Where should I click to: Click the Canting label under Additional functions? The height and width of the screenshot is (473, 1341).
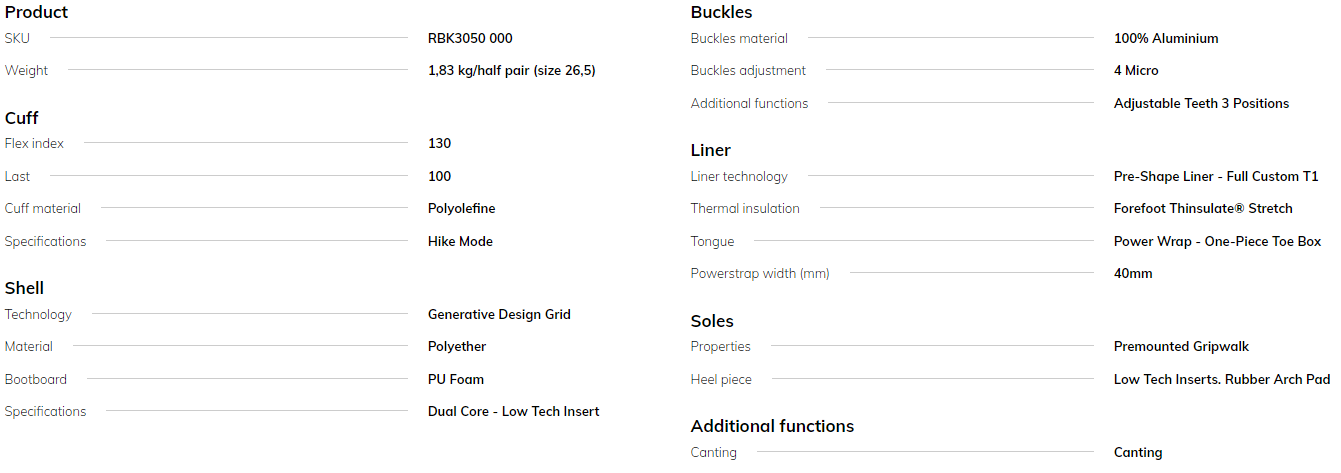click(713, 452)
